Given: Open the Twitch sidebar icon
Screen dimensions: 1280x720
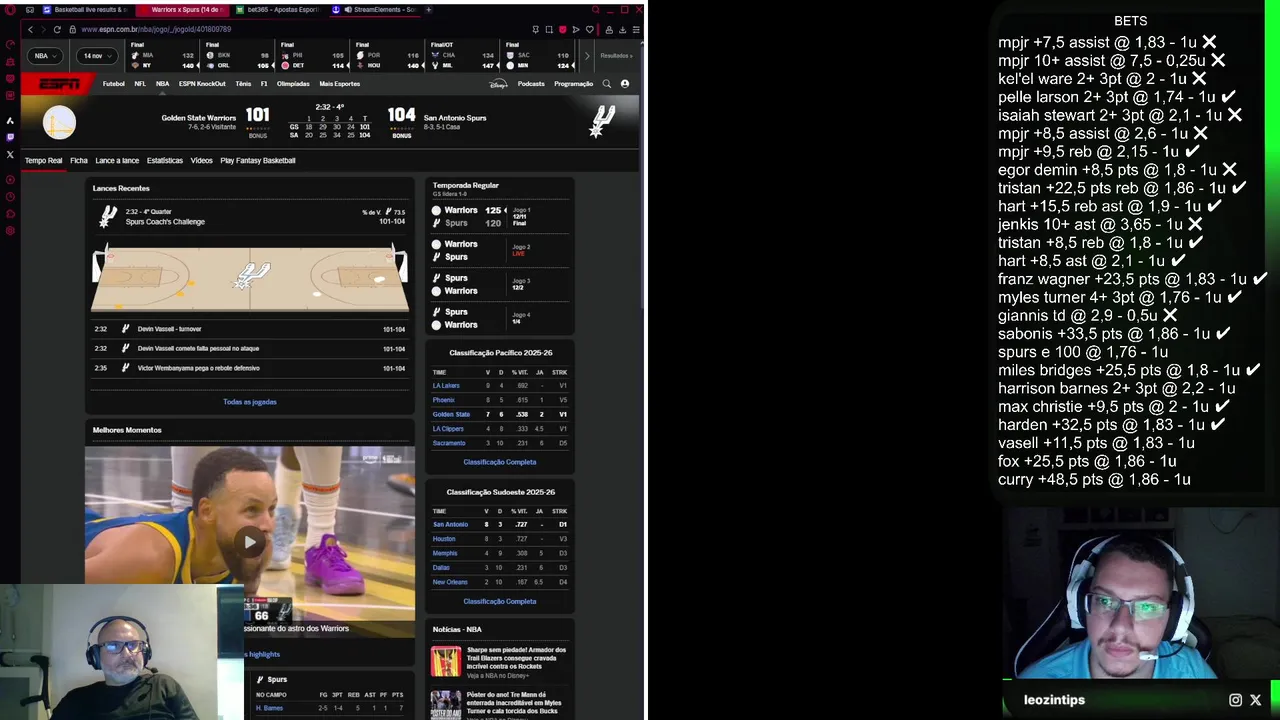Looking at the screenshot, I should click(x=10, y=137).
